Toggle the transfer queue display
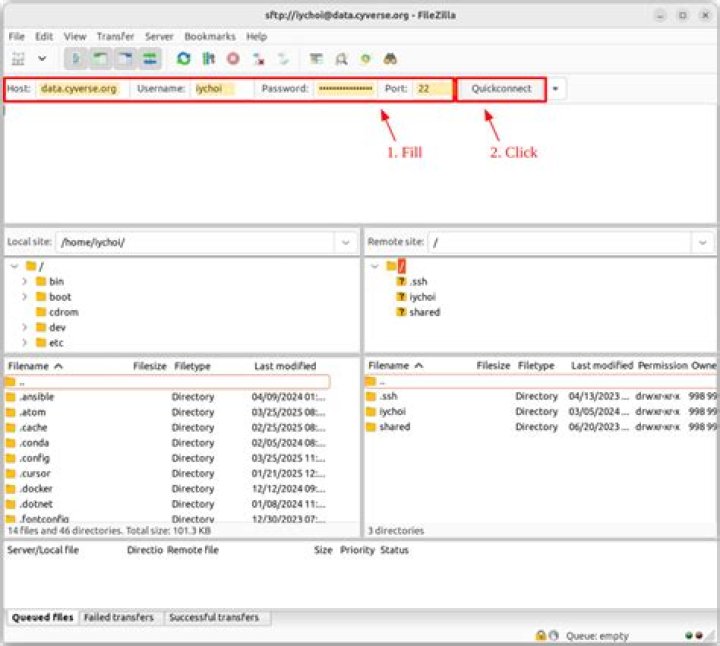This screenshot has height=646, width=720. click(150, 59)
